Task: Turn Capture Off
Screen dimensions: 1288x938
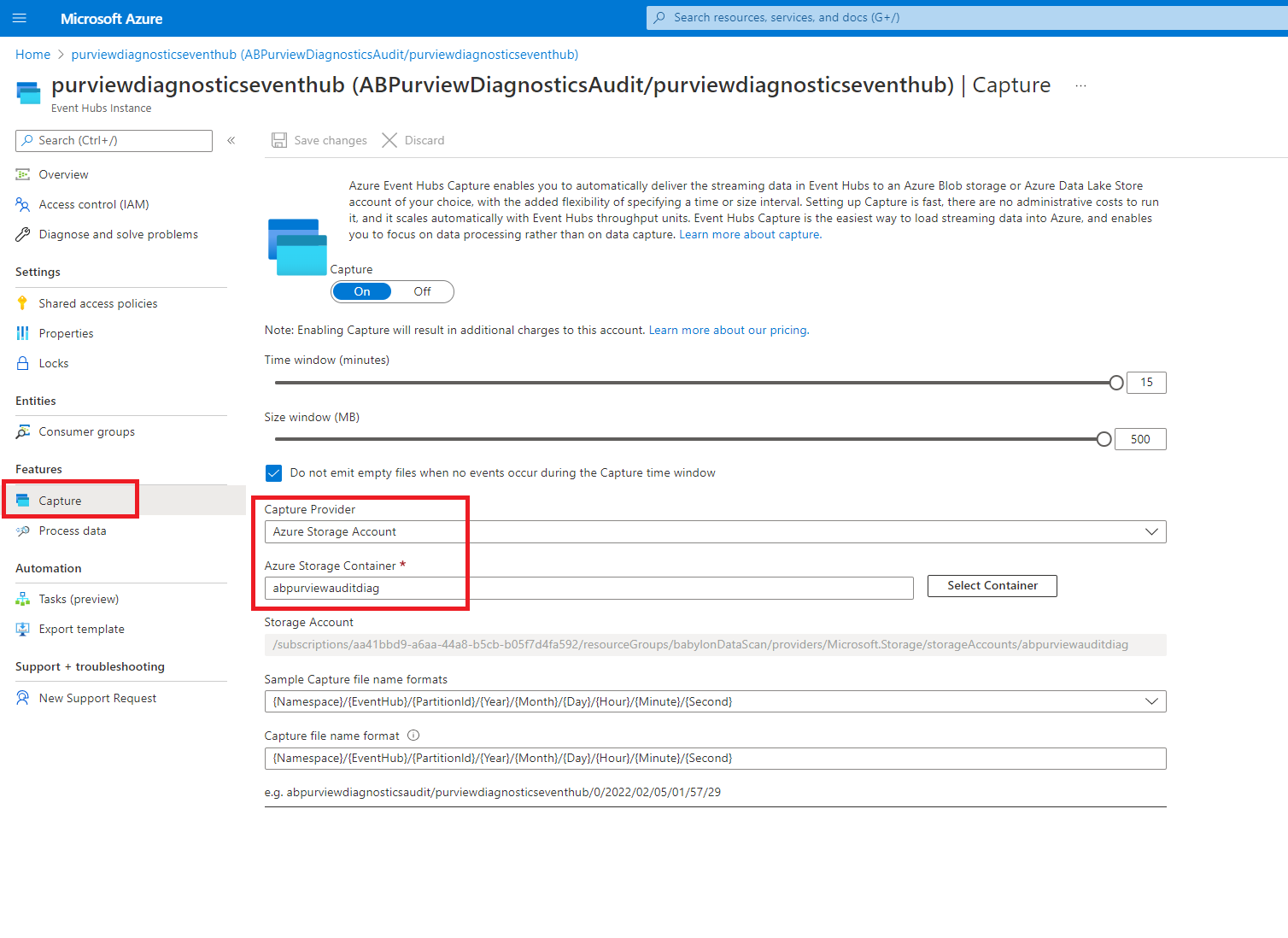Action: [x=422, y=291]
